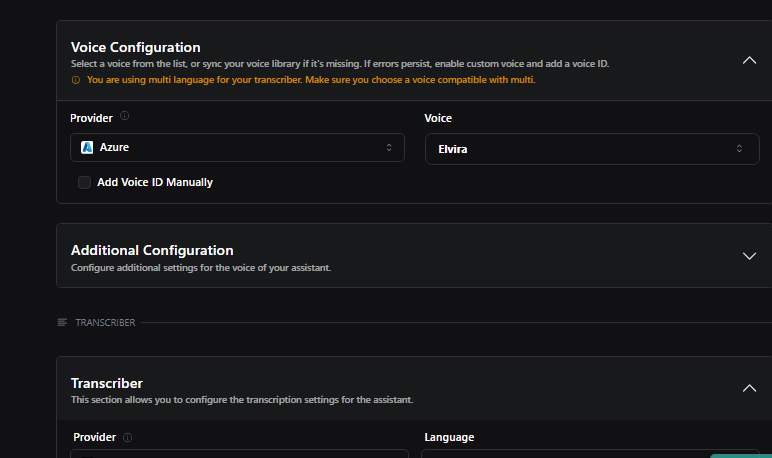Click the transcriber Language field below its label

coord(590,454)
